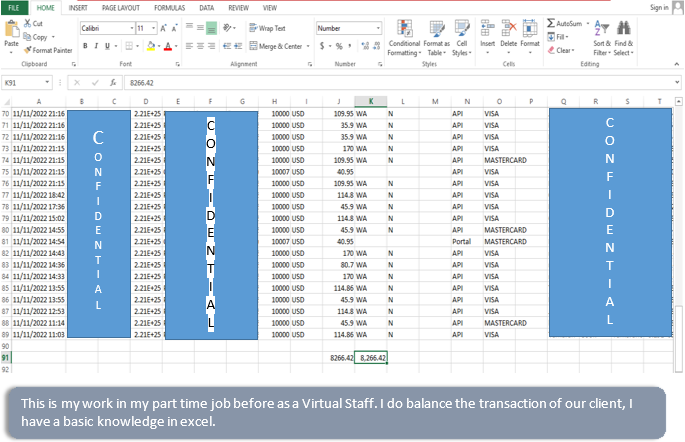
Task: Apply Comma Style icon
Action: click(x=350, y=46)
